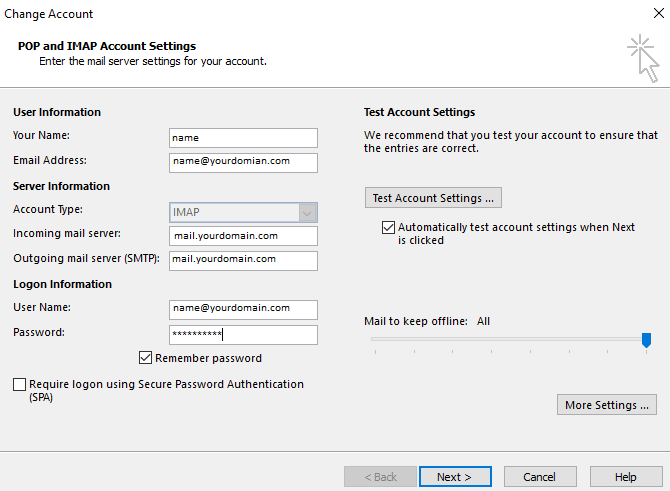Open the Account Type IMAP dropdown

click(243, 212)
